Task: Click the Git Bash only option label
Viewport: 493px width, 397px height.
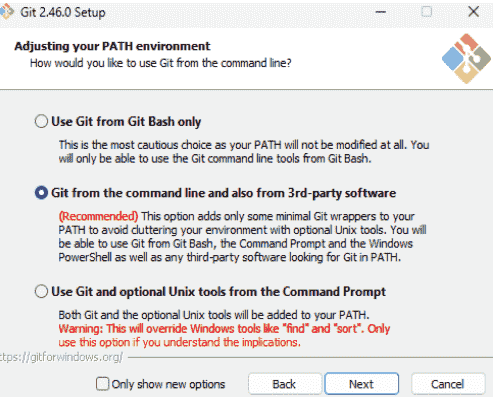Action: click(126, 122)
